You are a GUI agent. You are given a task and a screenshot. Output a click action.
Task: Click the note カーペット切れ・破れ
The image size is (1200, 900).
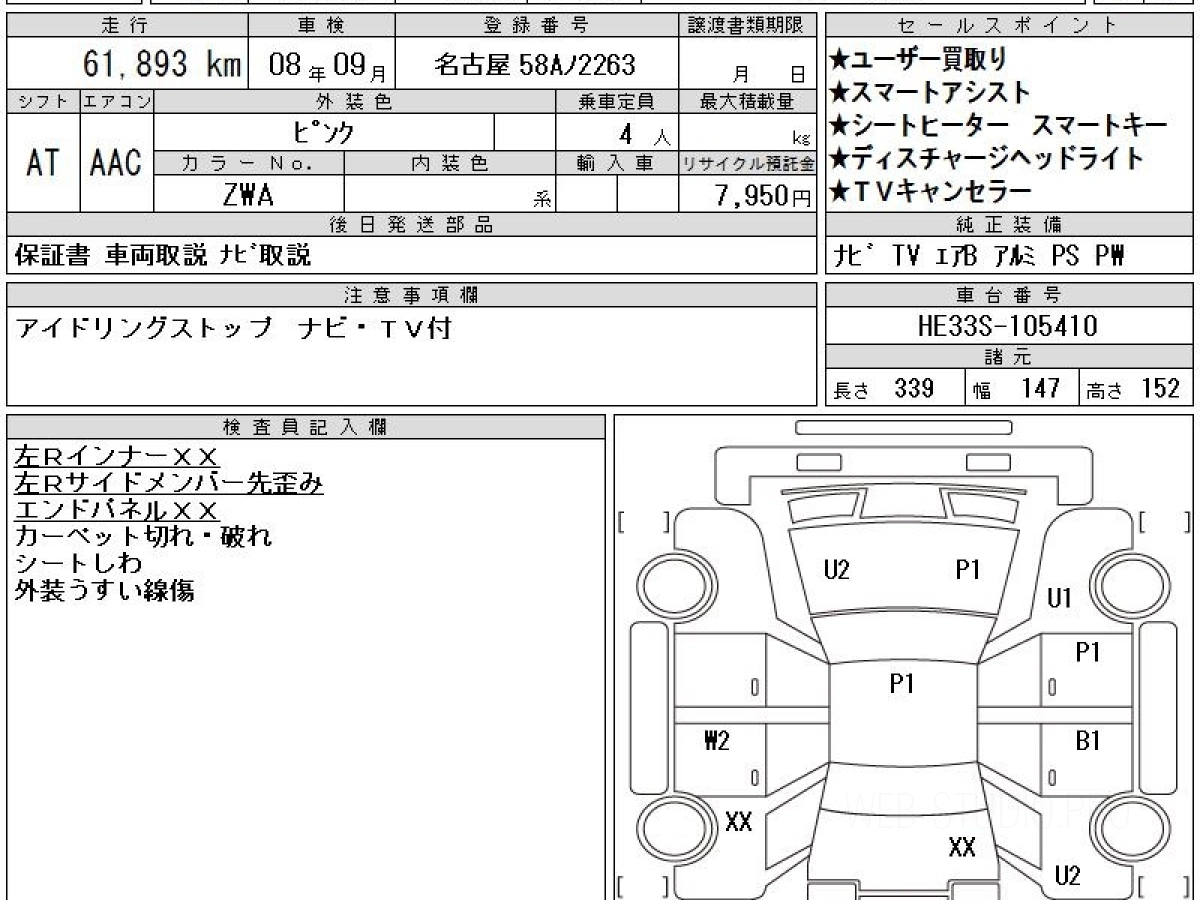click(143, 537)
